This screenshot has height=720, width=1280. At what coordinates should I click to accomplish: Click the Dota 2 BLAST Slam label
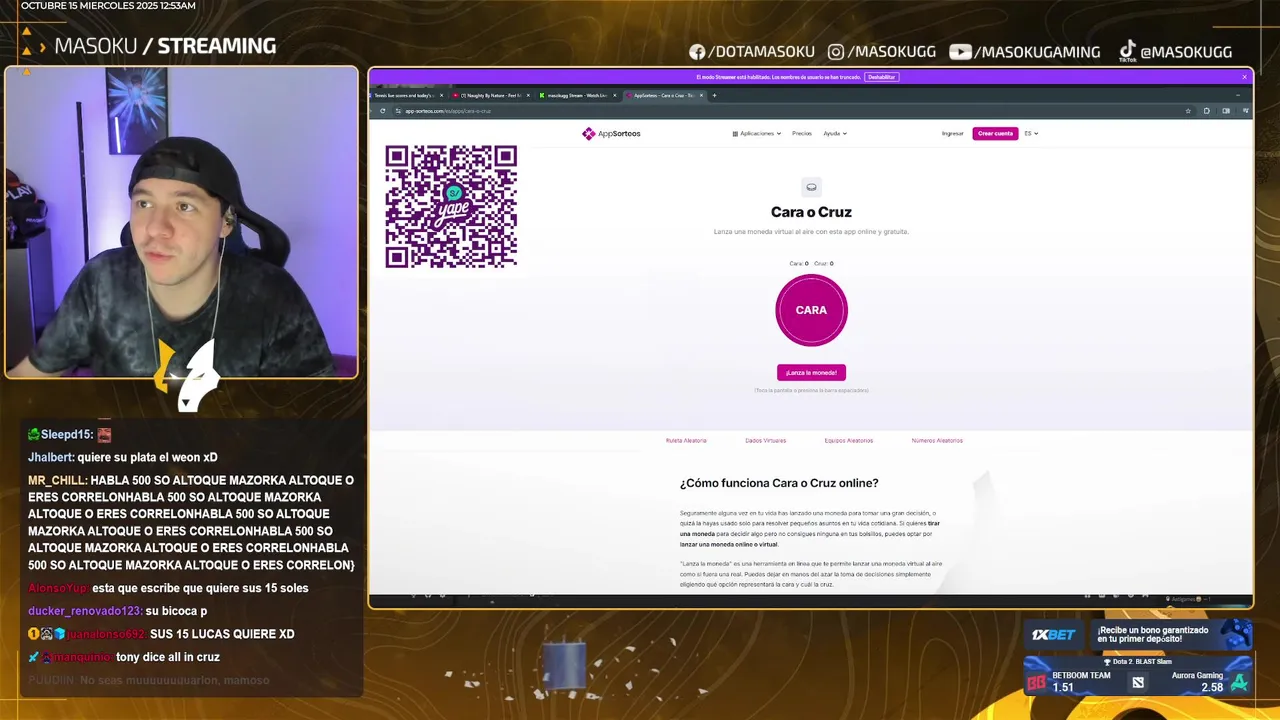coord(1138,662)
